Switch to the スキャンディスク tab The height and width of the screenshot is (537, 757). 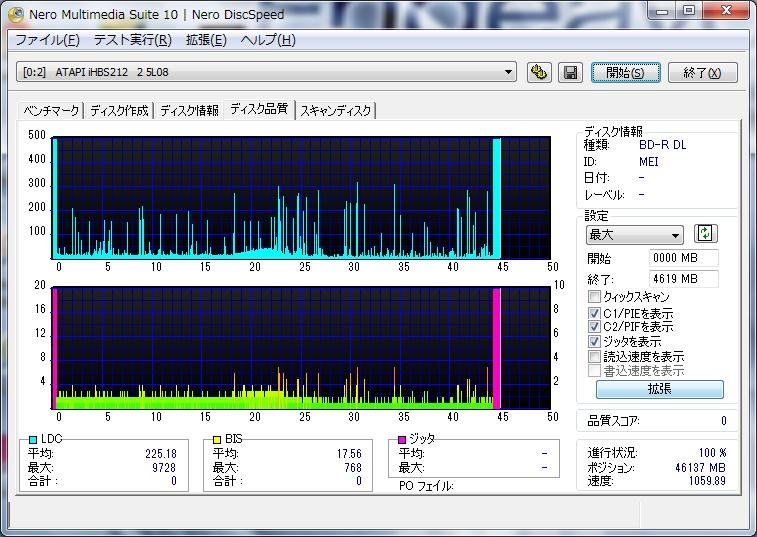click(336, 111)
